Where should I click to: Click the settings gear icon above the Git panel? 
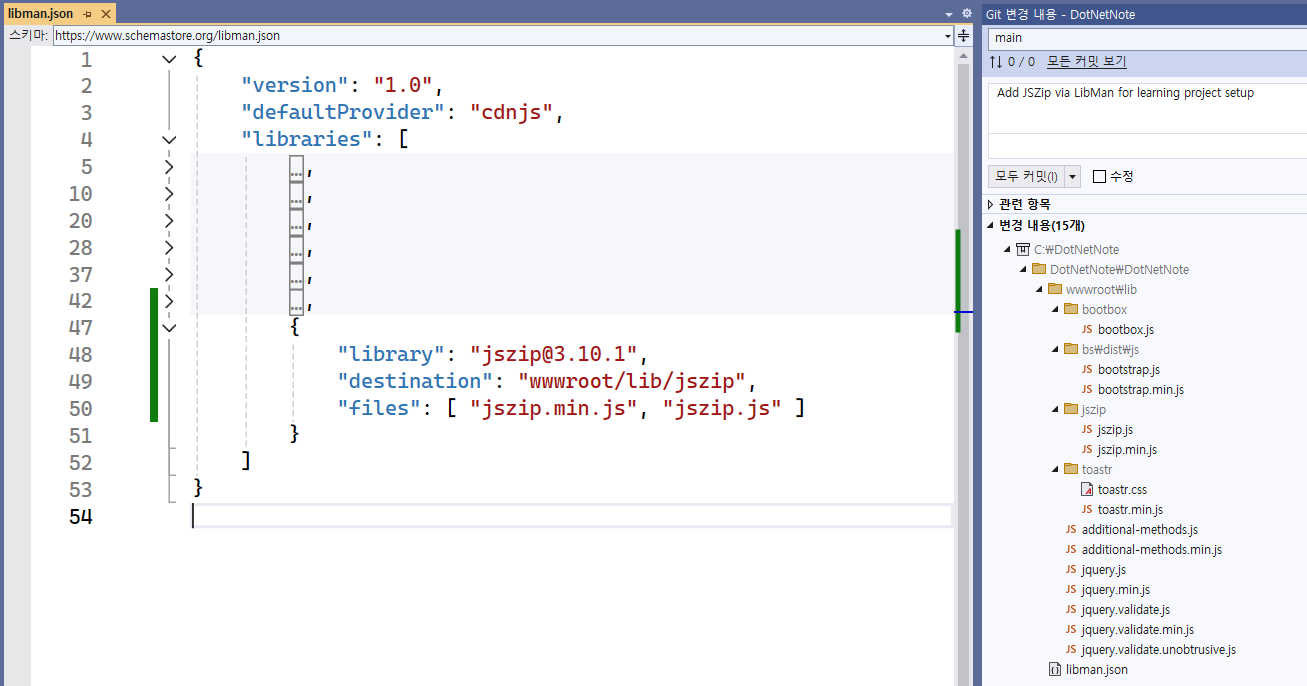click(x=965, y=14)
